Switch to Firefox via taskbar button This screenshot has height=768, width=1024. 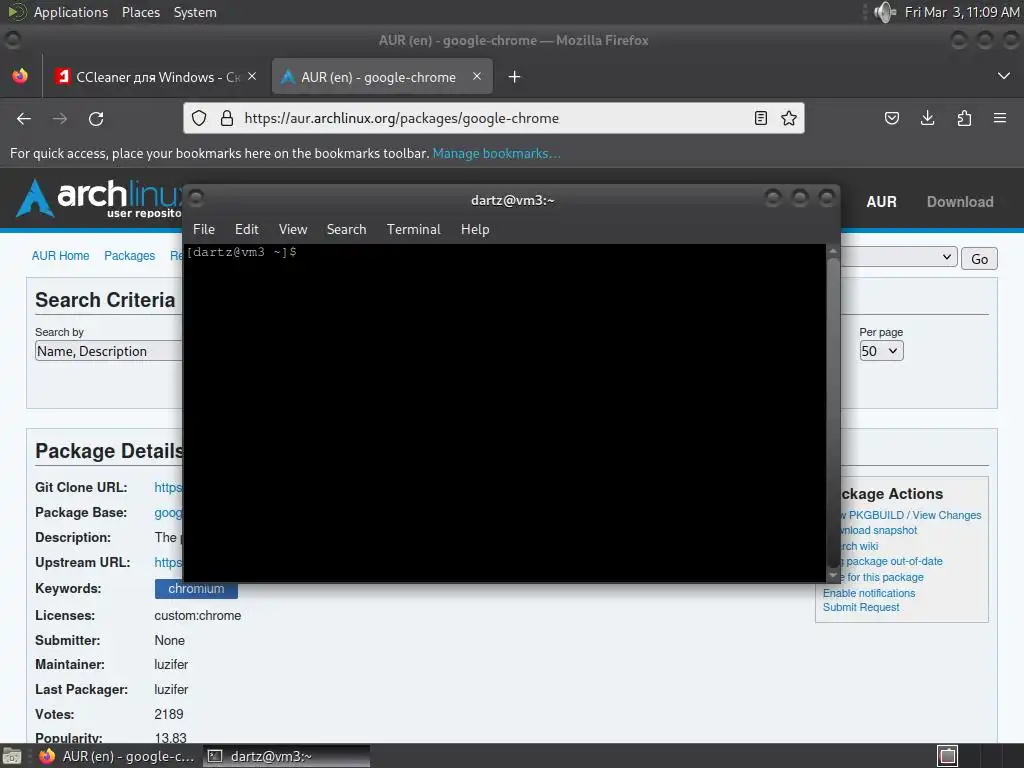point(120,756)
